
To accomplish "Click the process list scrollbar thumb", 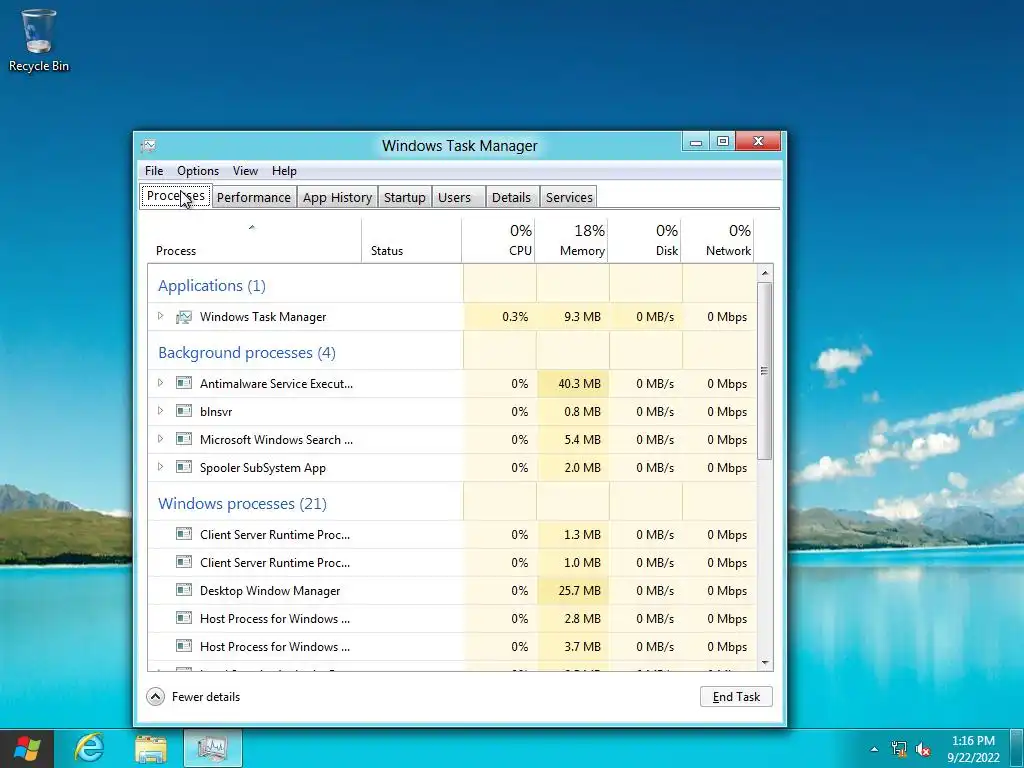I will coord(765,371).
